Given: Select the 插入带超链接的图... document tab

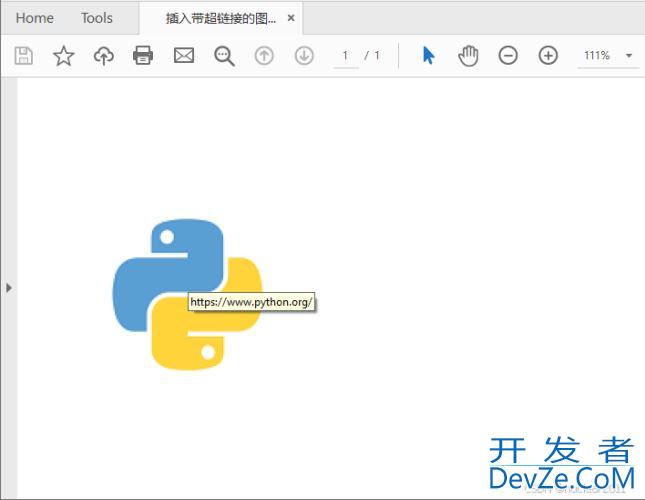Looking at the screenshot, I should 221,19.
